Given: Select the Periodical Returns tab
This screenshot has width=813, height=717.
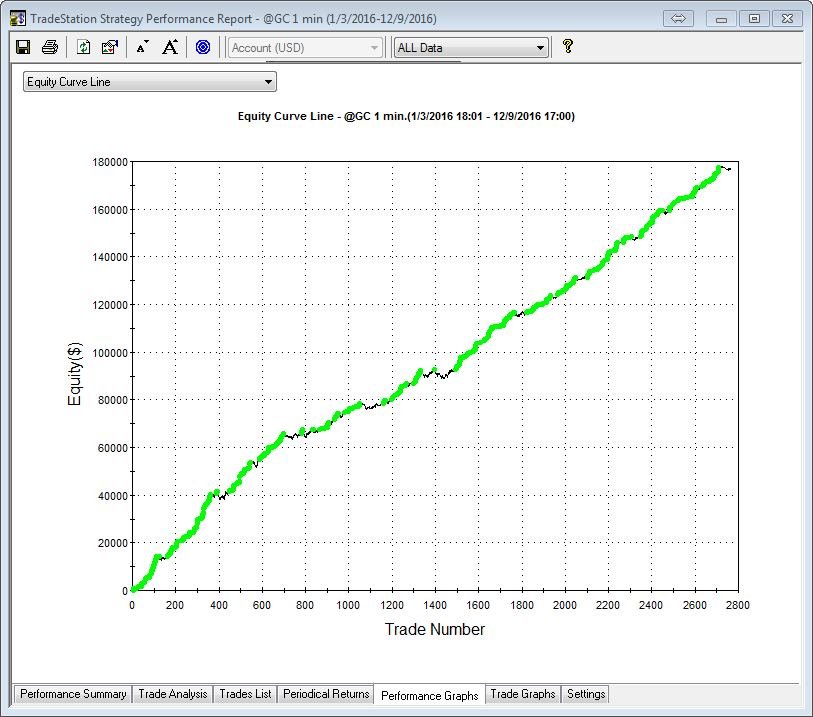Looking at the screenshot, I should pos(326,694).
